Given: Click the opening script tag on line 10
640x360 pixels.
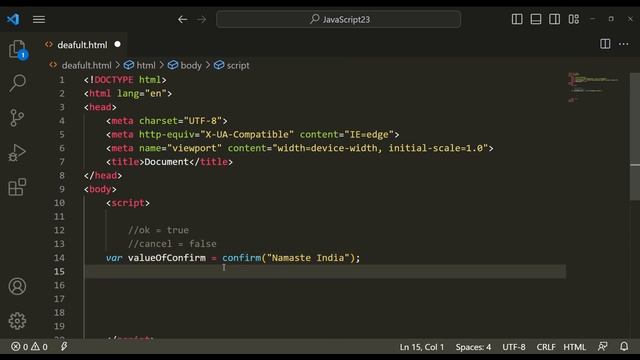Looking at the screenshot, I should 128,203.
